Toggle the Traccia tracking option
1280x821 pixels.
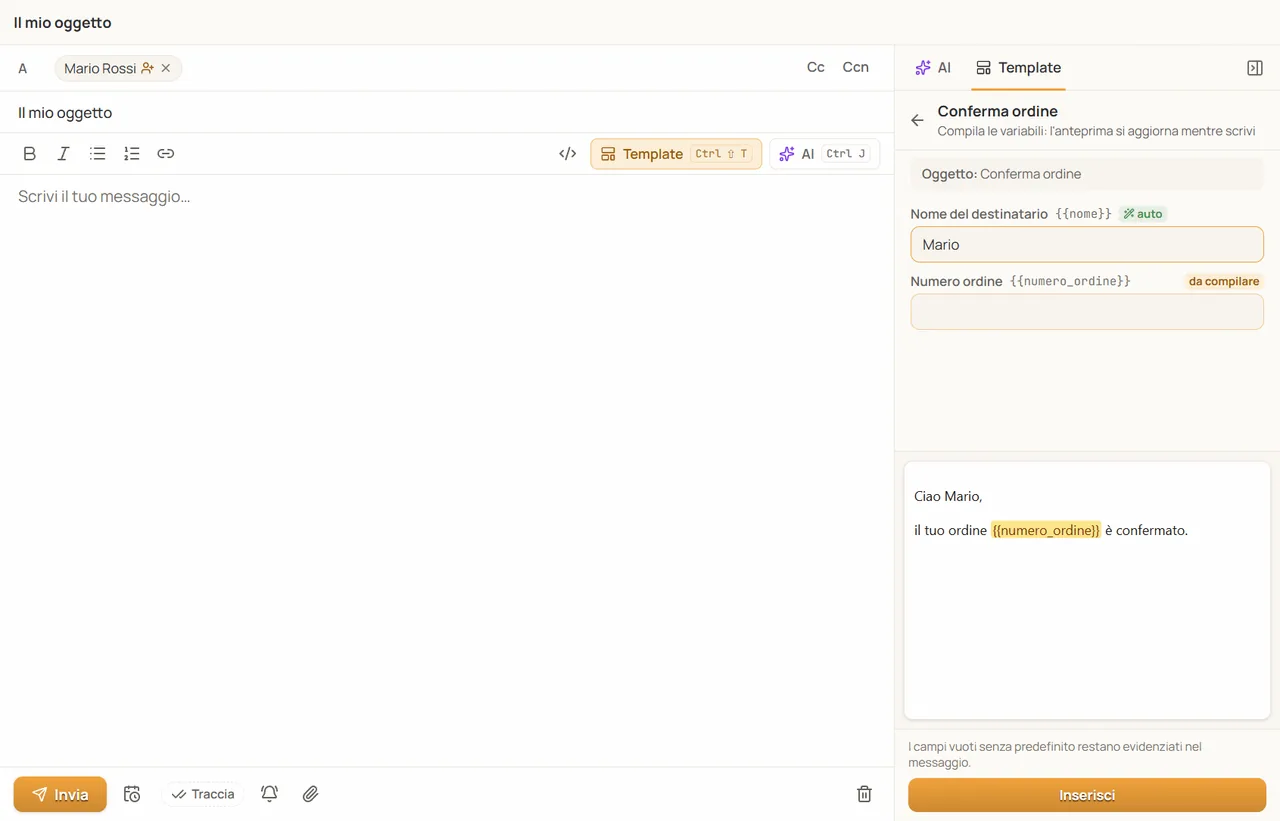point(203,794)
